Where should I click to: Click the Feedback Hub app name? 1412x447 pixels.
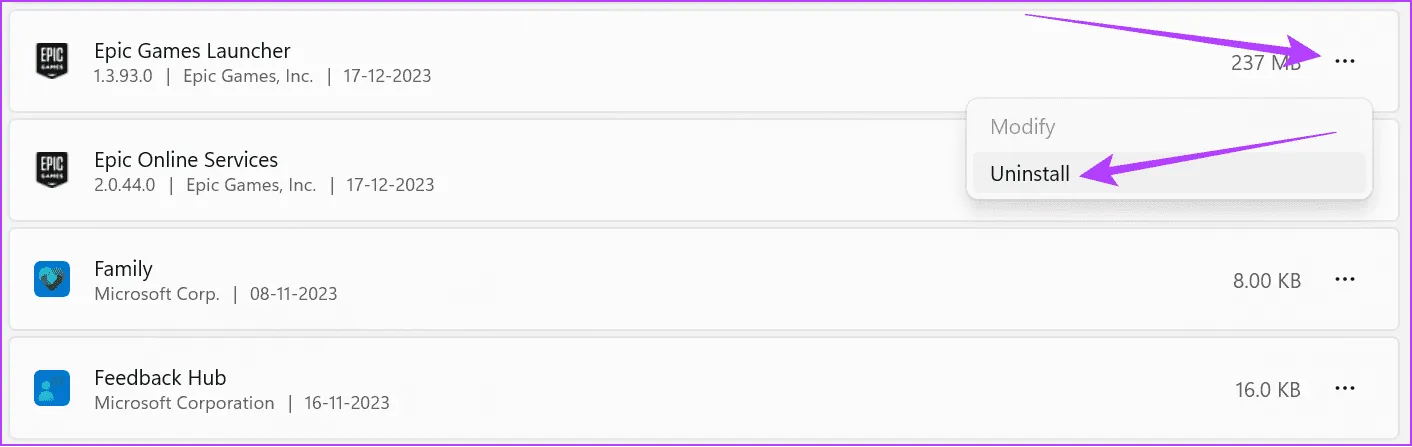coord(160,378)
